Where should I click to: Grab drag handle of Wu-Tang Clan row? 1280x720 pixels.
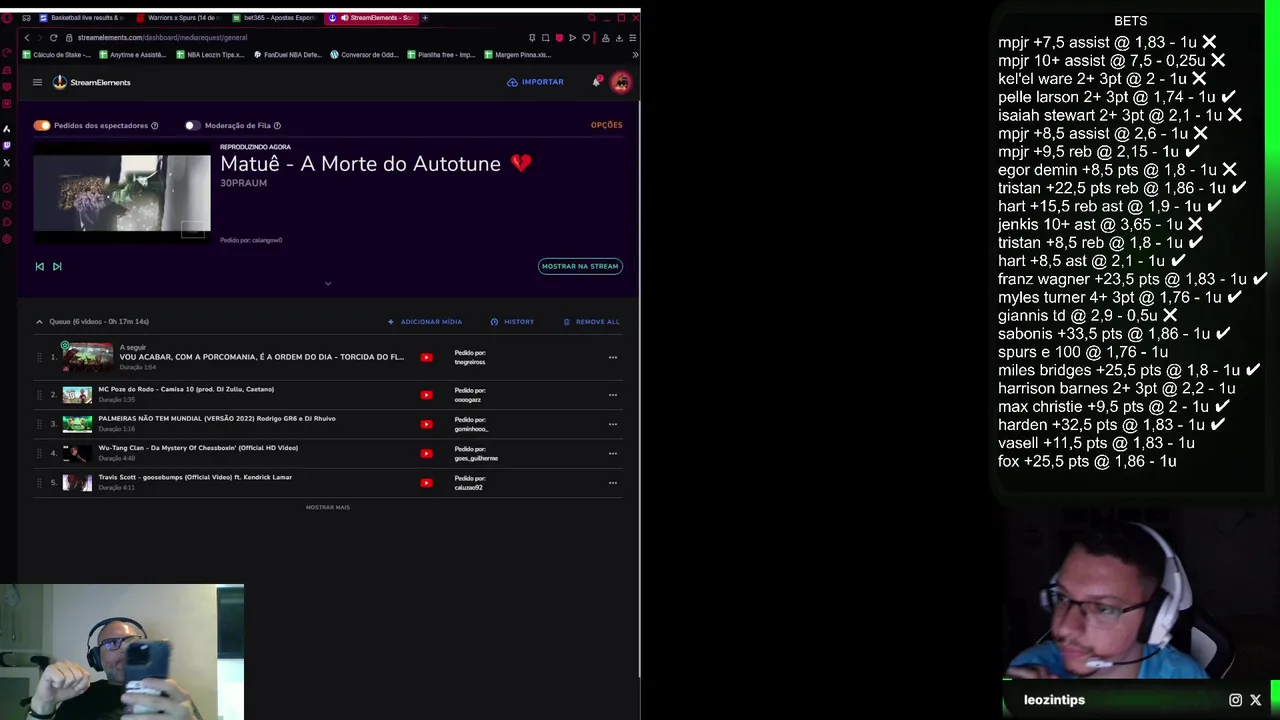pyautogui.click(x=39, y=453)
